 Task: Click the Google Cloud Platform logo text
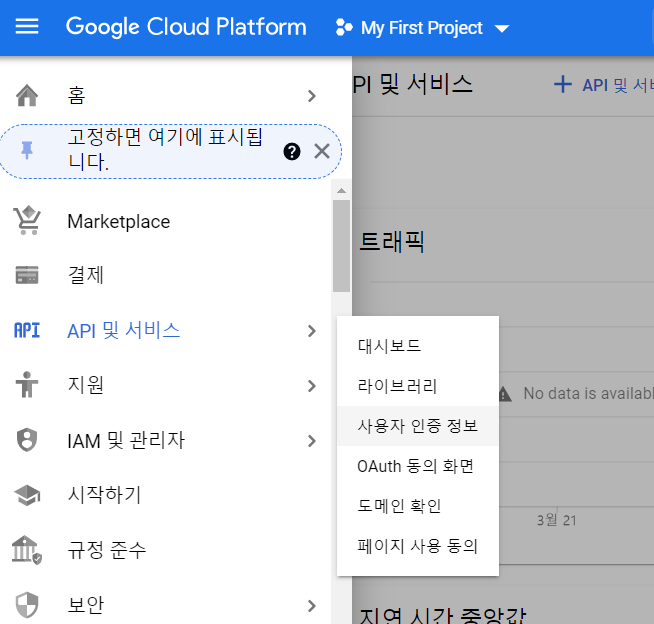(186, 27)
